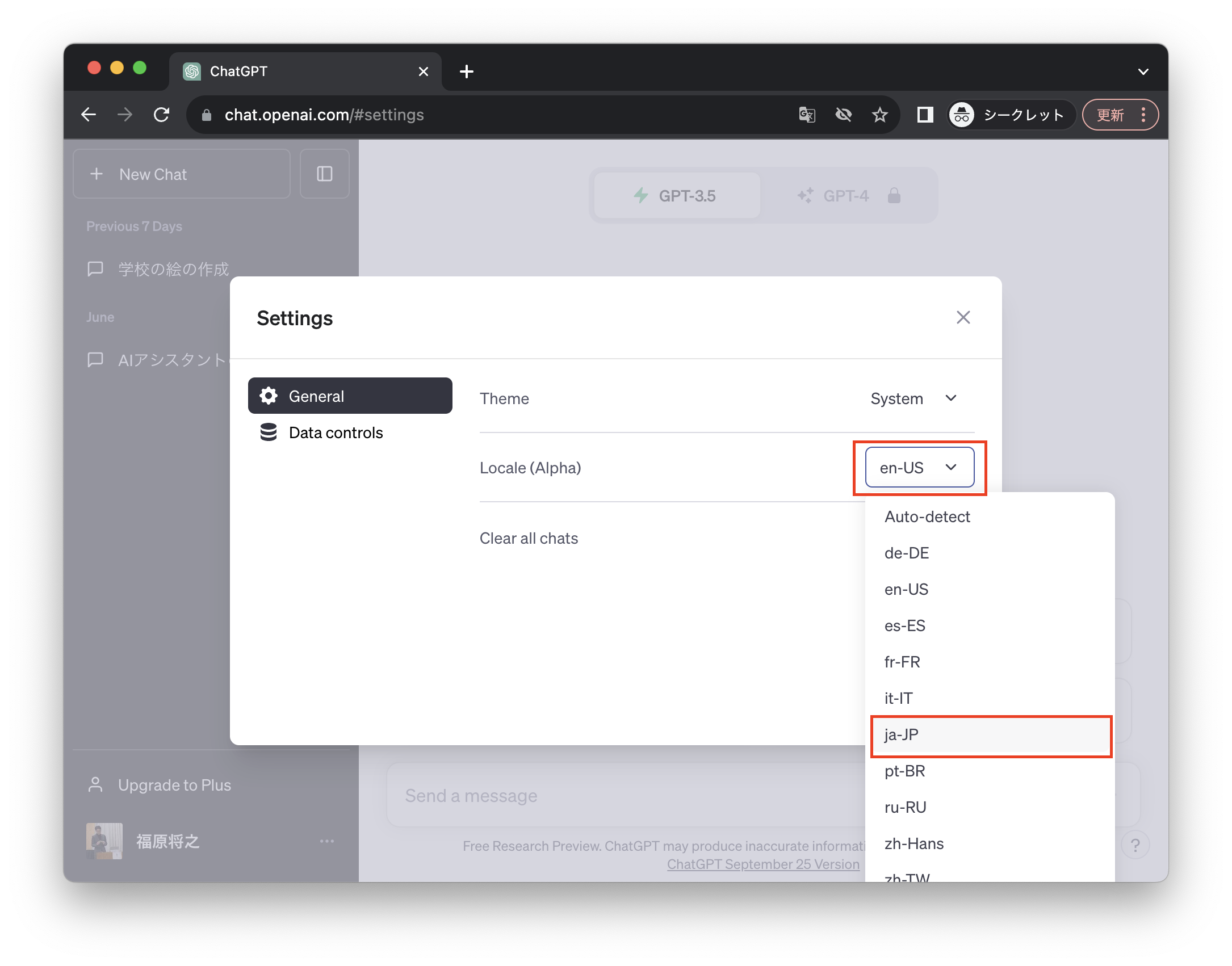Click the address bar lock icon

[x=207, y=115]
